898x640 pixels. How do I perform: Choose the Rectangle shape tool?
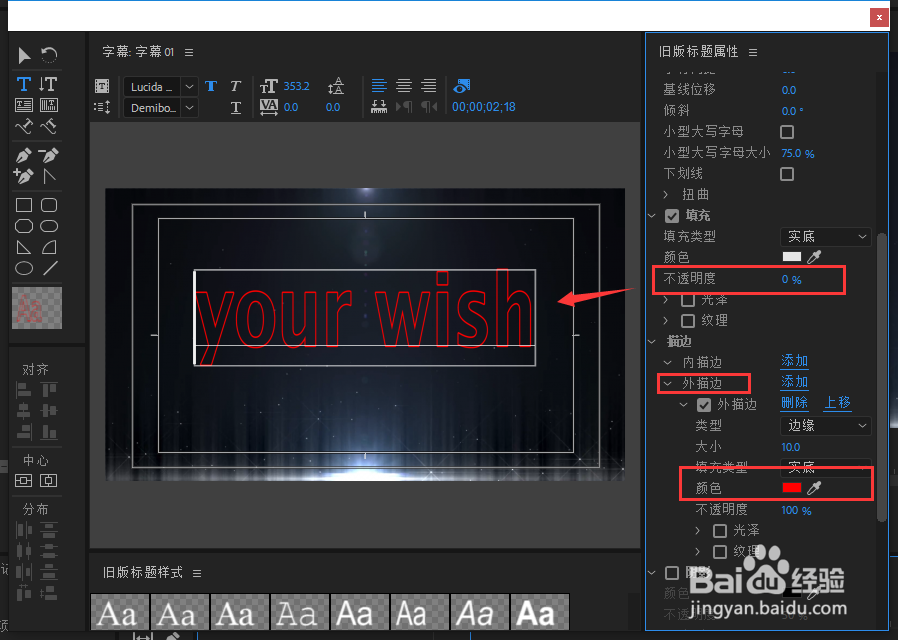coord(23,205)
